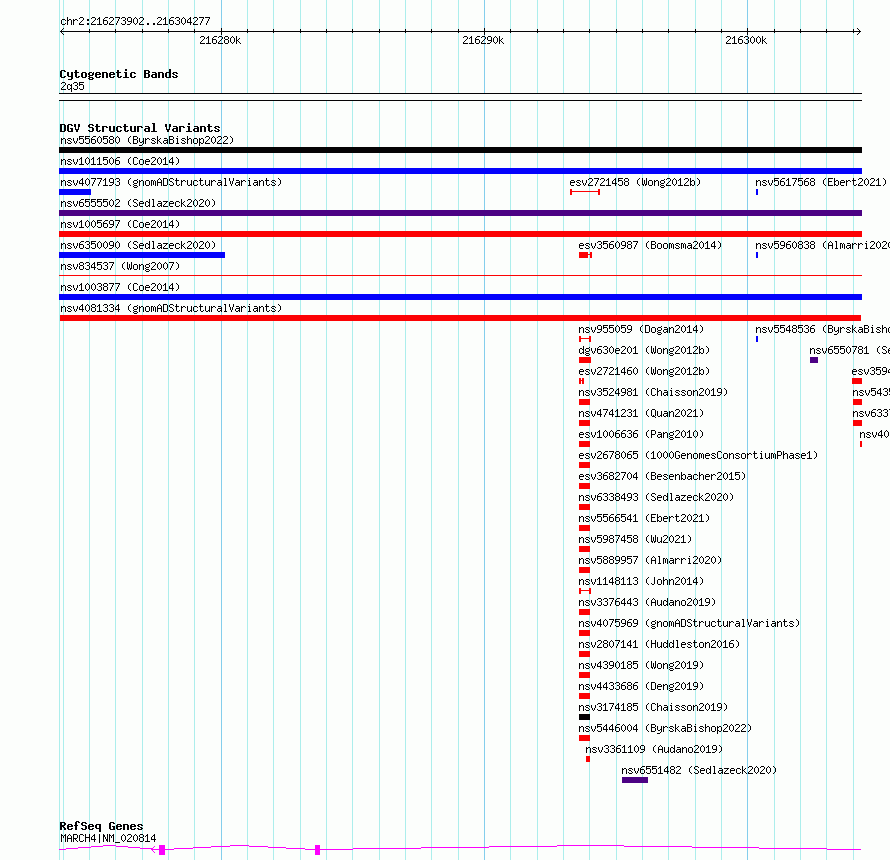Click nsv1148113 (John2014) label
The image size is (890, 860).
click(641, 581)
